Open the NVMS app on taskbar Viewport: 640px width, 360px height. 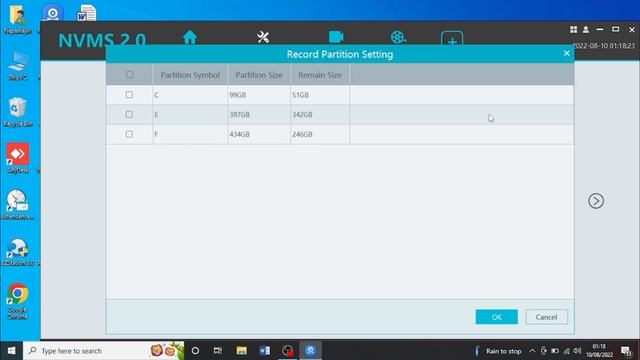point(311,351)
